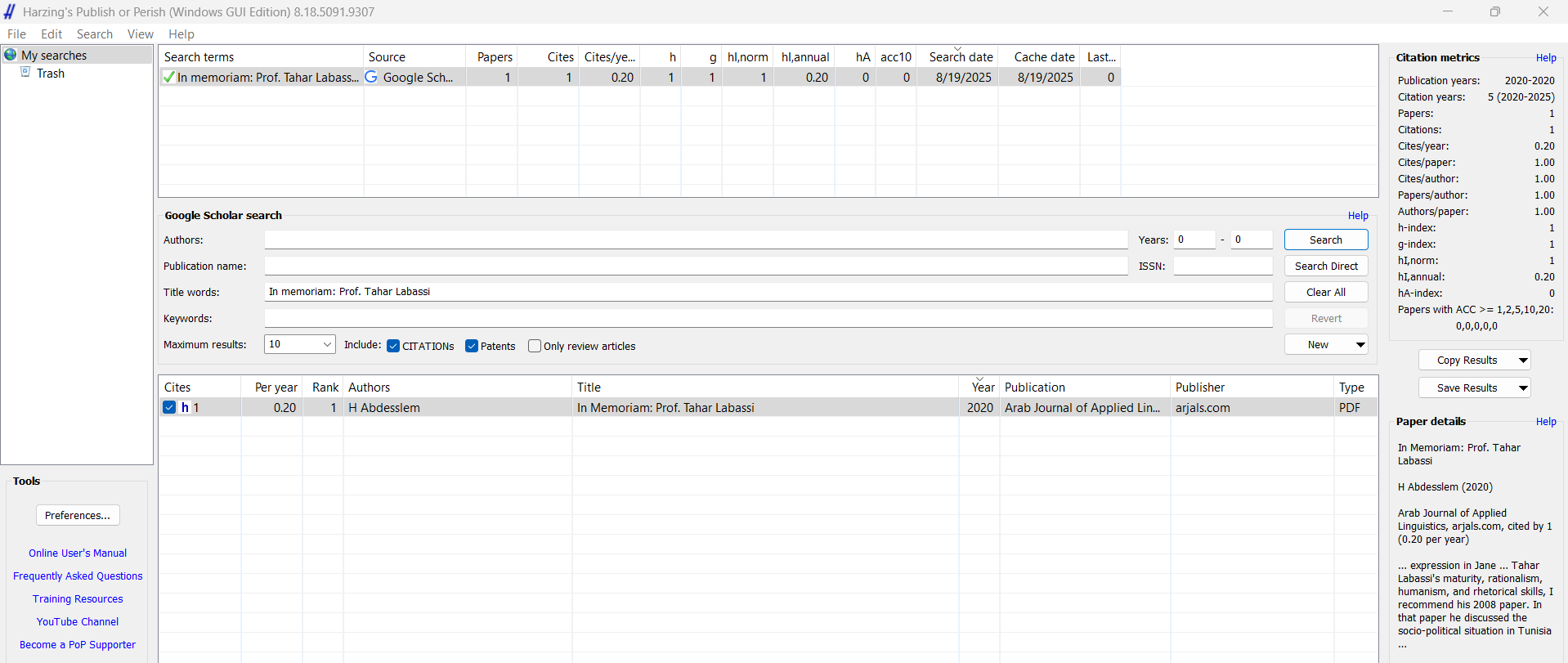This screenshot has width=1568, height=663.
Task: Click the New button
Action: point(1318,344)
